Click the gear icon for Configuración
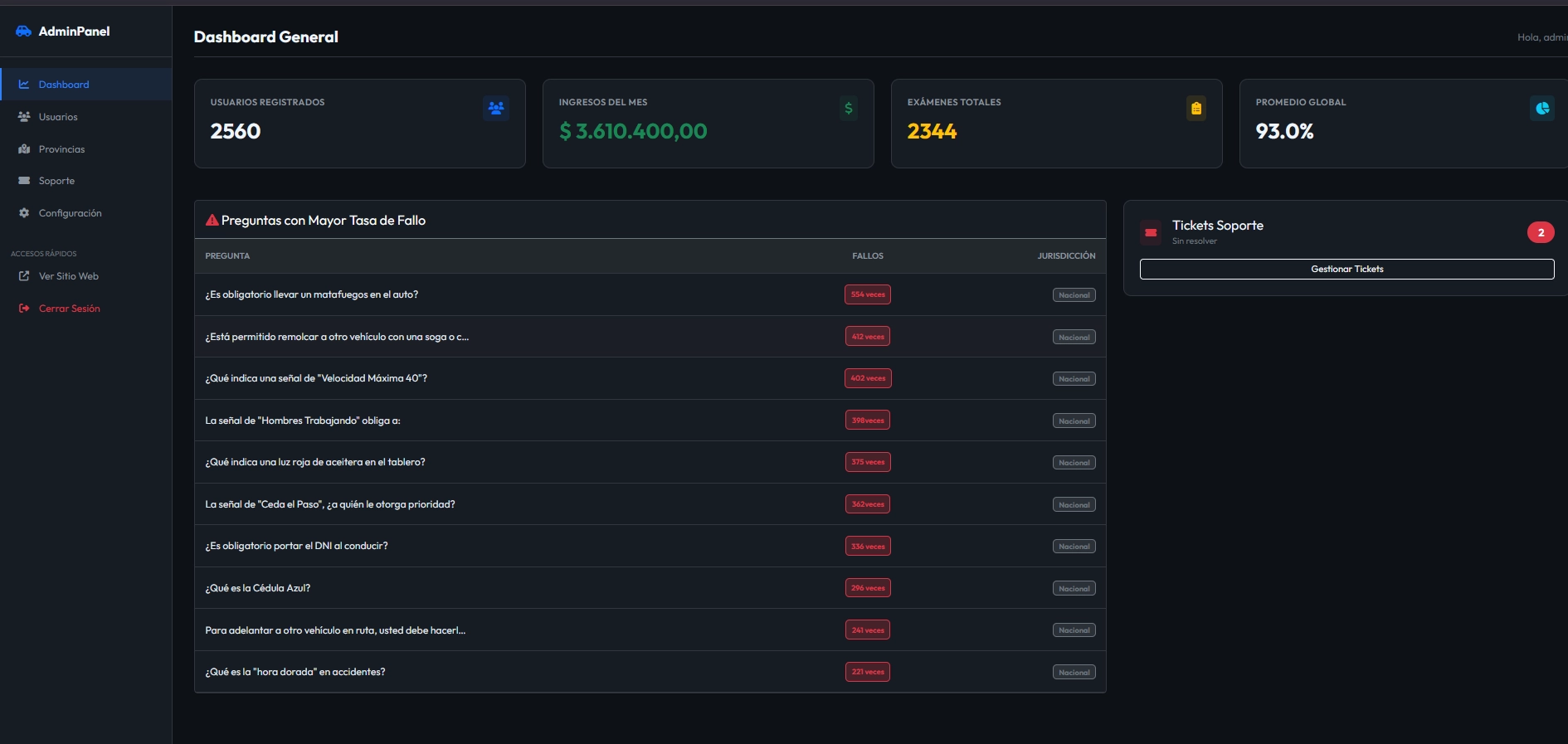1568x744 pixels. (x=24, y=213)
